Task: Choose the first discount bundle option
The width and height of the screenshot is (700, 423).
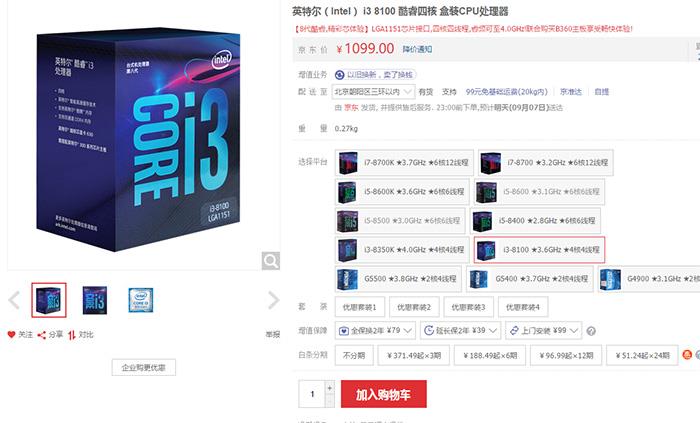Action: pos(359,307)
